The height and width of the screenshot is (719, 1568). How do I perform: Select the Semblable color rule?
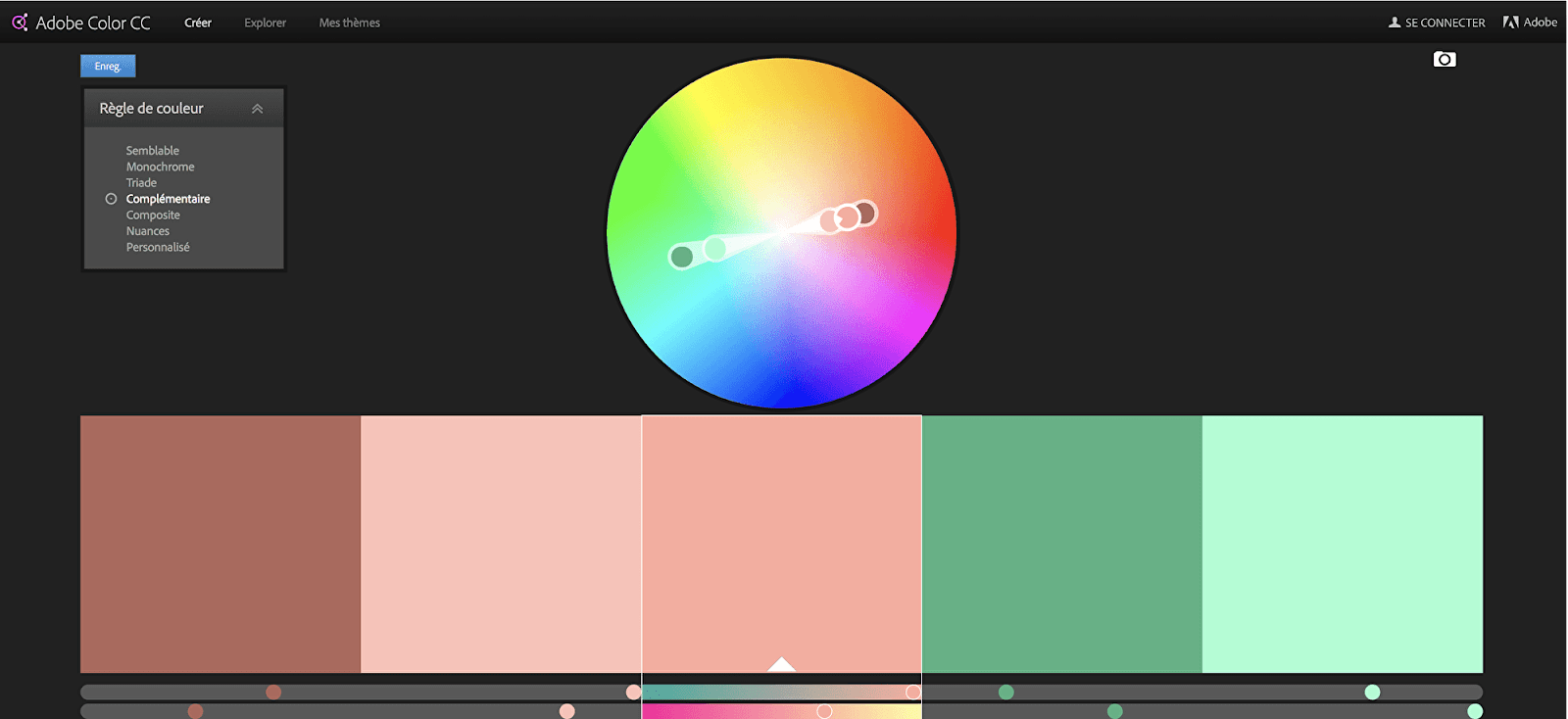[153, 151]
